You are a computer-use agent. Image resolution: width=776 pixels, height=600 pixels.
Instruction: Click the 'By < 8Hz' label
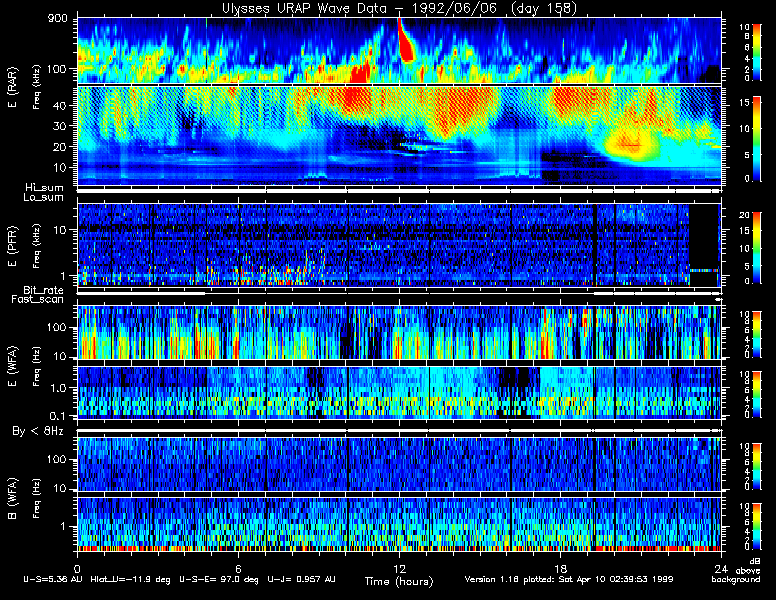(x=38, y=431)
